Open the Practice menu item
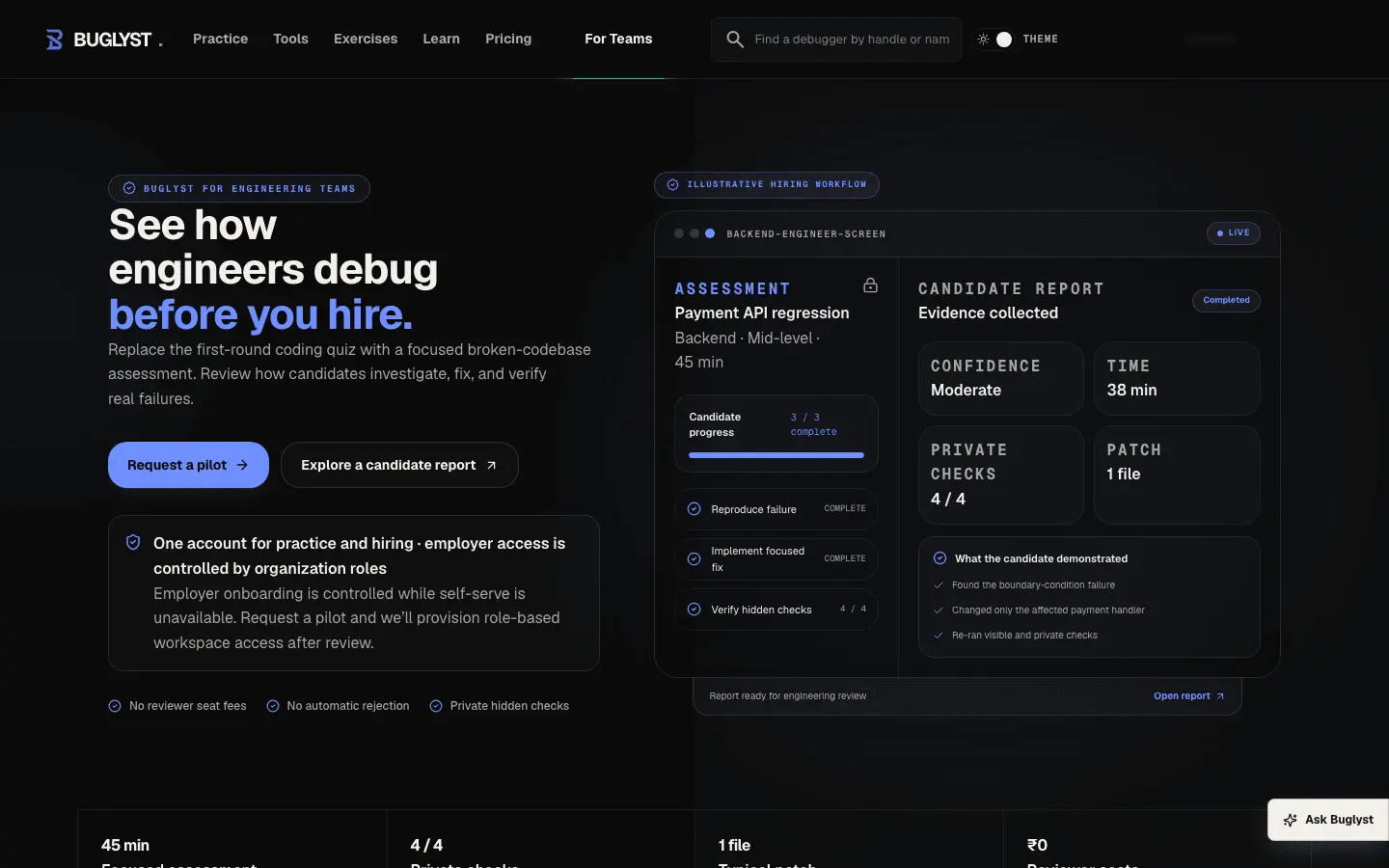 [x=220, y=39]
